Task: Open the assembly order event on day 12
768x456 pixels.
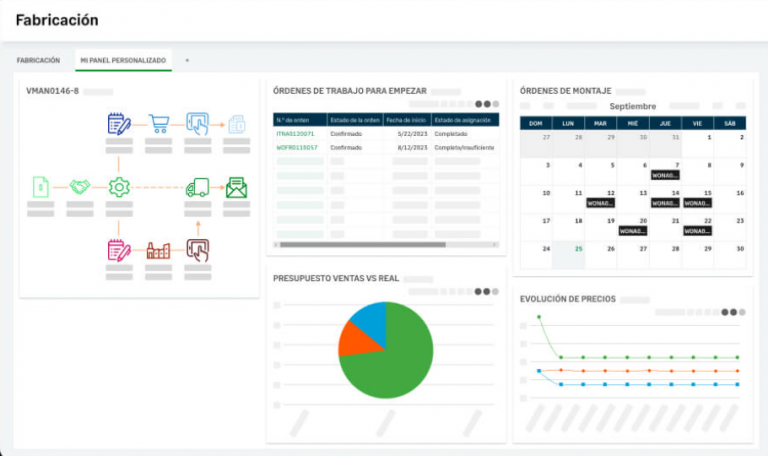Action: pyautogui.click(x=600, y=202)
